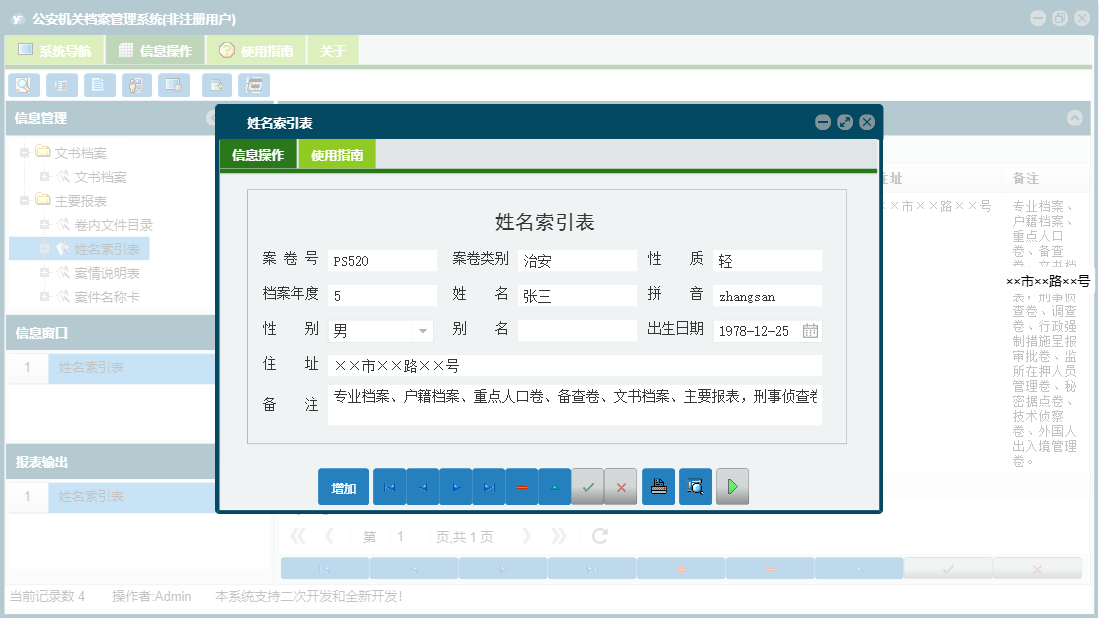Viewport: 1099px width, 618px height.
Task: Click the green run arrow in the dialog
Action: [732, 487]
